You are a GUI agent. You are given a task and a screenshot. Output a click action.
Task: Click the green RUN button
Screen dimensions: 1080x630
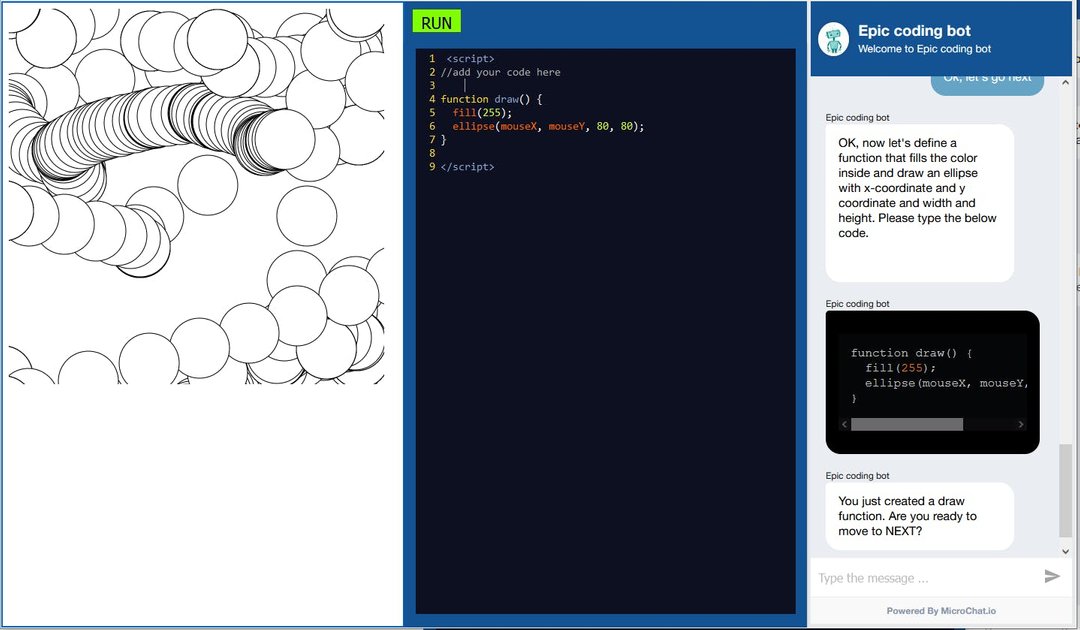(x=436, y=21)
